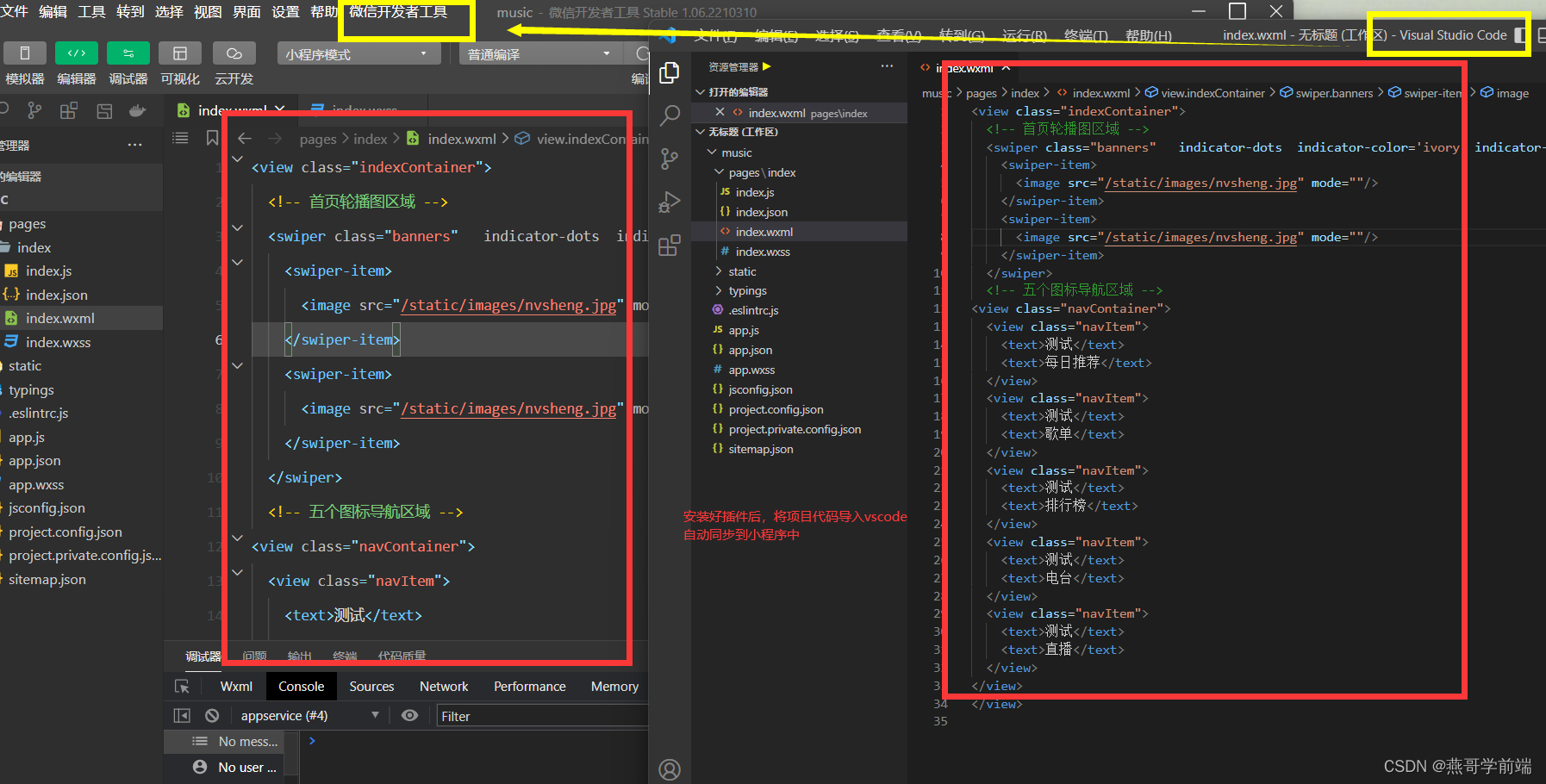Open the 工具 menu in WeChat DevTools

coord(91,11)
